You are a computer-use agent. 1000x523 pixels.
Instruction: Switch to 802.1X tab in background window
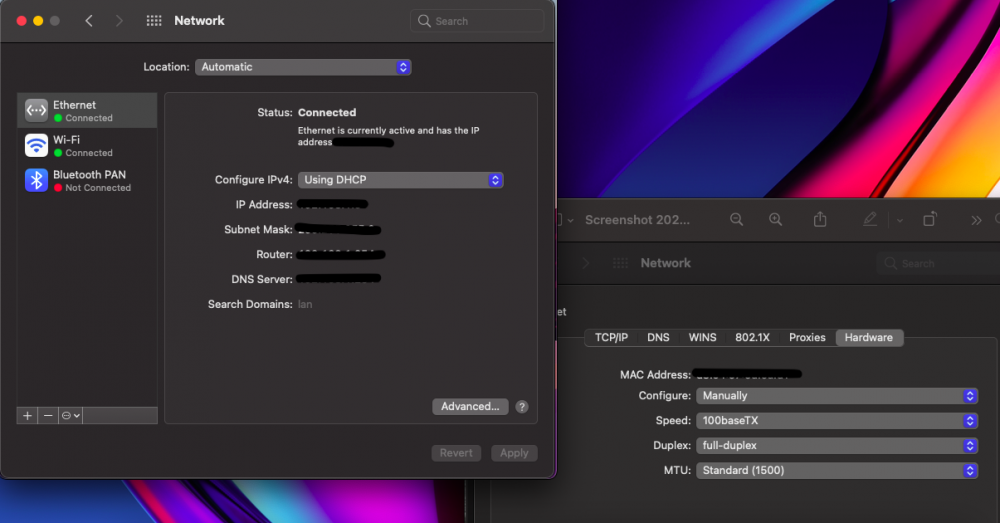[x=753, y=337]
